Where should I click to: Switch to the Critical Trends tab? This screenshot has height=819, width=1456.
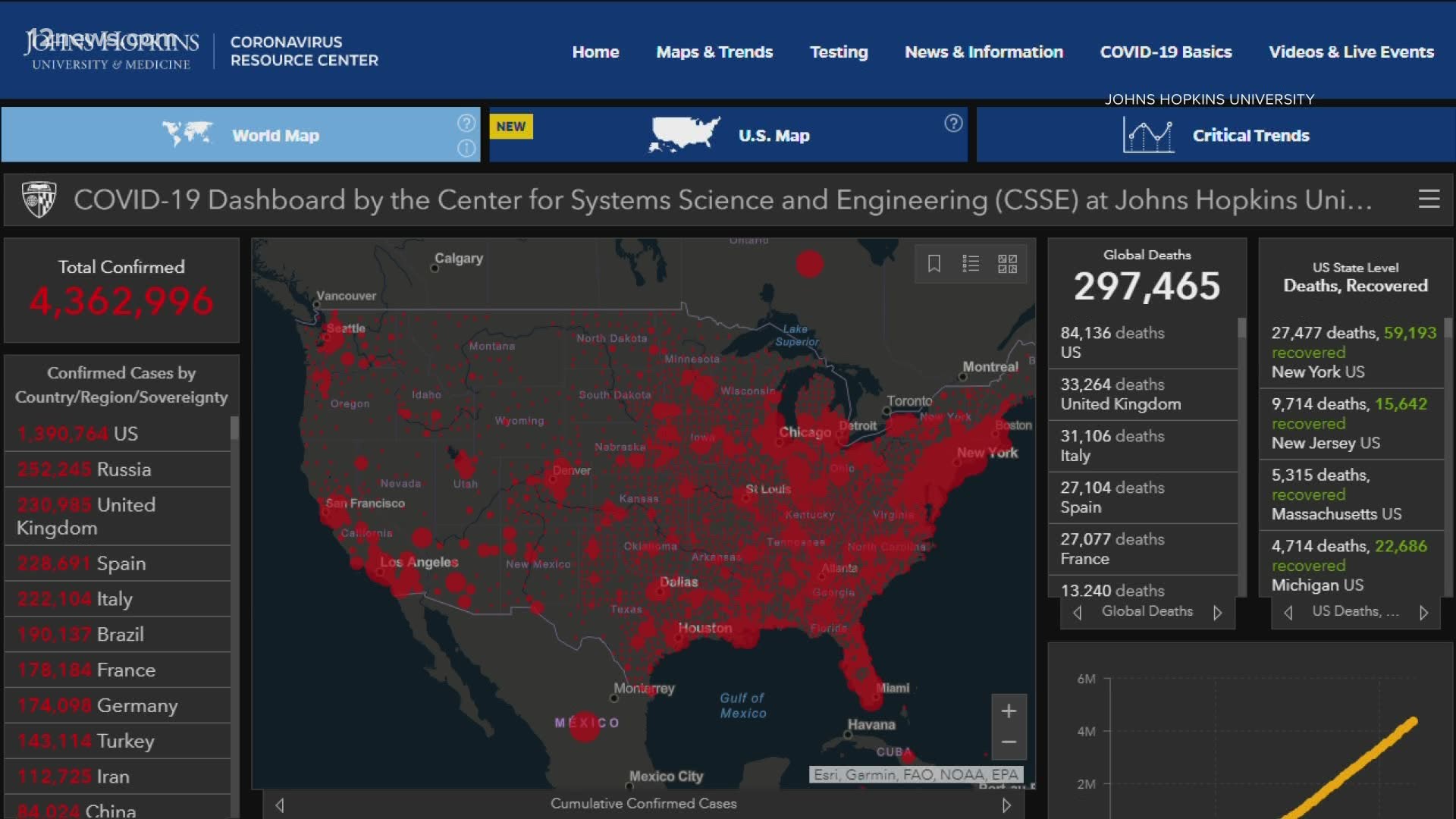[x=1216, y=134]
